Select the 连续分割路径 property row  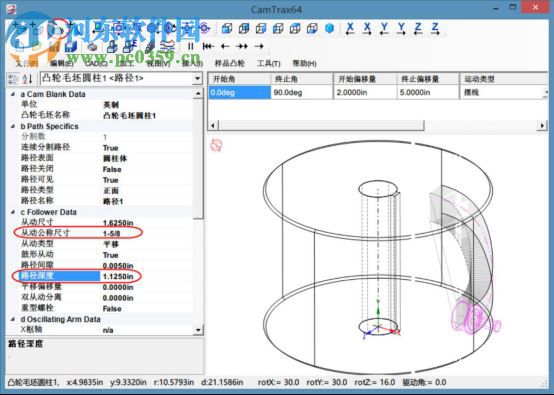(106, 147)
